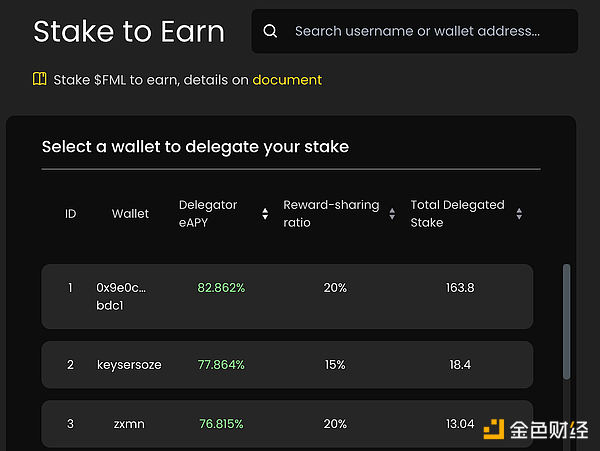600x451 pixels.
Task: Click the Jinse Finance watermark logo
Action: pos(536,430)
